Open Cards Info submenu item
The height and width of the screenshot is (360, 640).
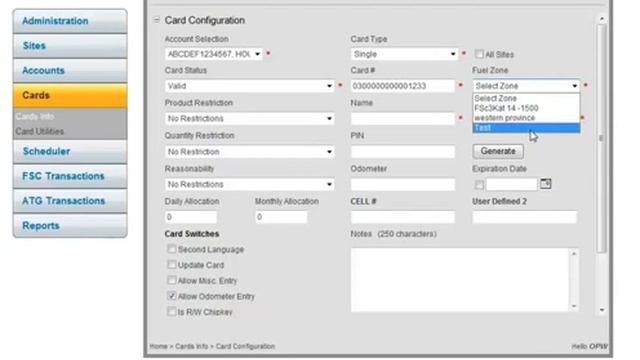coord(35,117)
